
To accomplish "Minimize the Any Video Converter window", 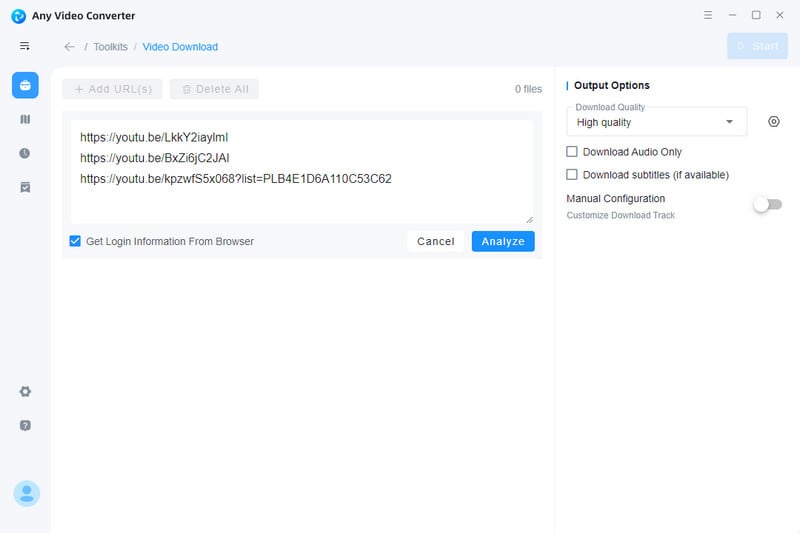I will pyautogui.click(x=732, y=15).
